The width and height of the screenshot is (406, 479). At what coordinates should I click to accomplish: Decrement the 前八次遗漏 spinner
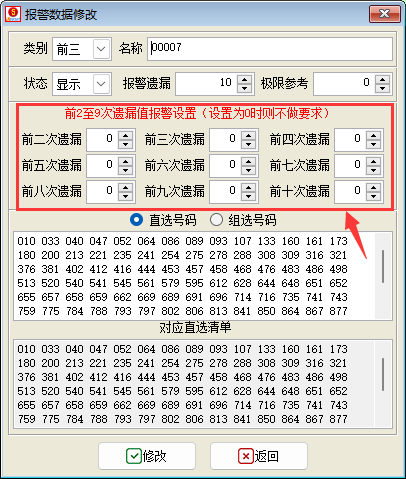coord(125,196)
